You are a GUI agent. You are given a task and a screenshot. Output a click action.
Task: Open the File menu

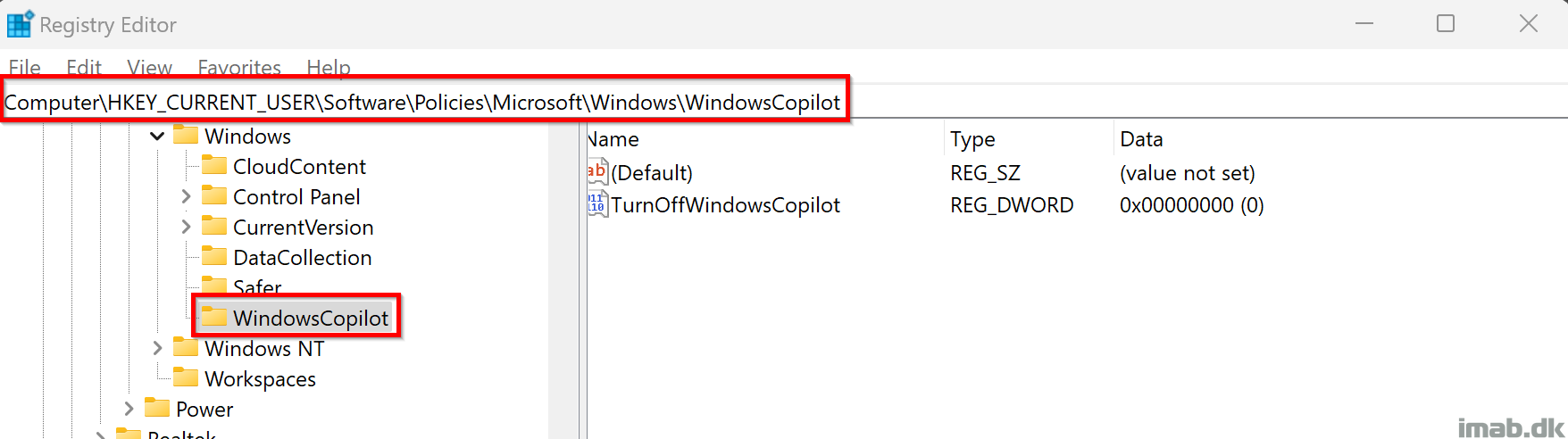point(25,68)
